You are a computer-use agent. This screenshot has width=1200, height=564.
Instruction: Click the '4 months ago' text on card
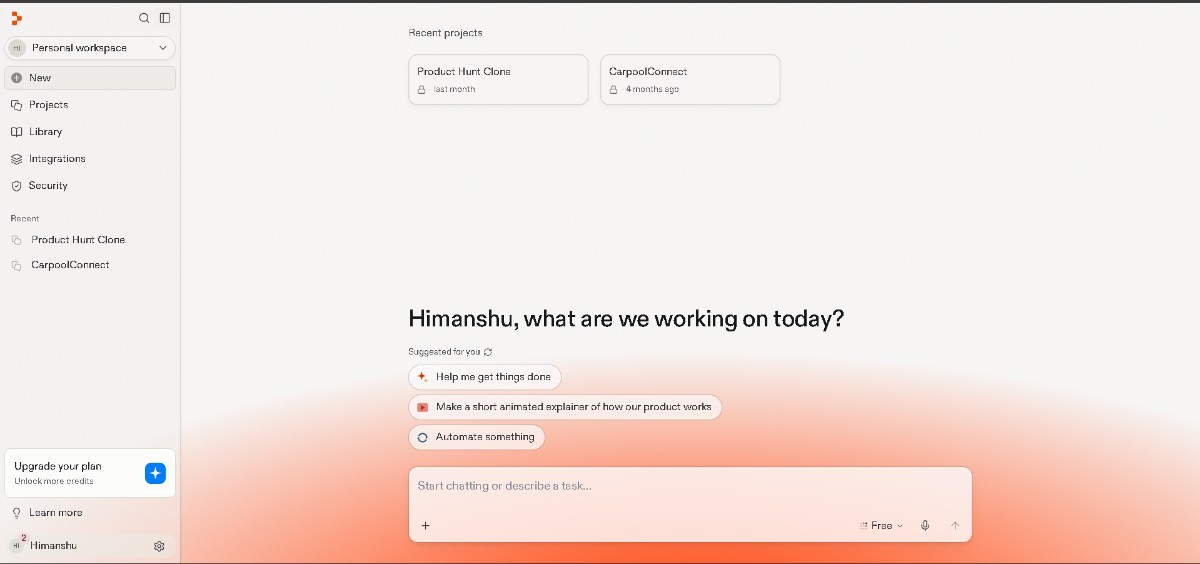[652, 90]
